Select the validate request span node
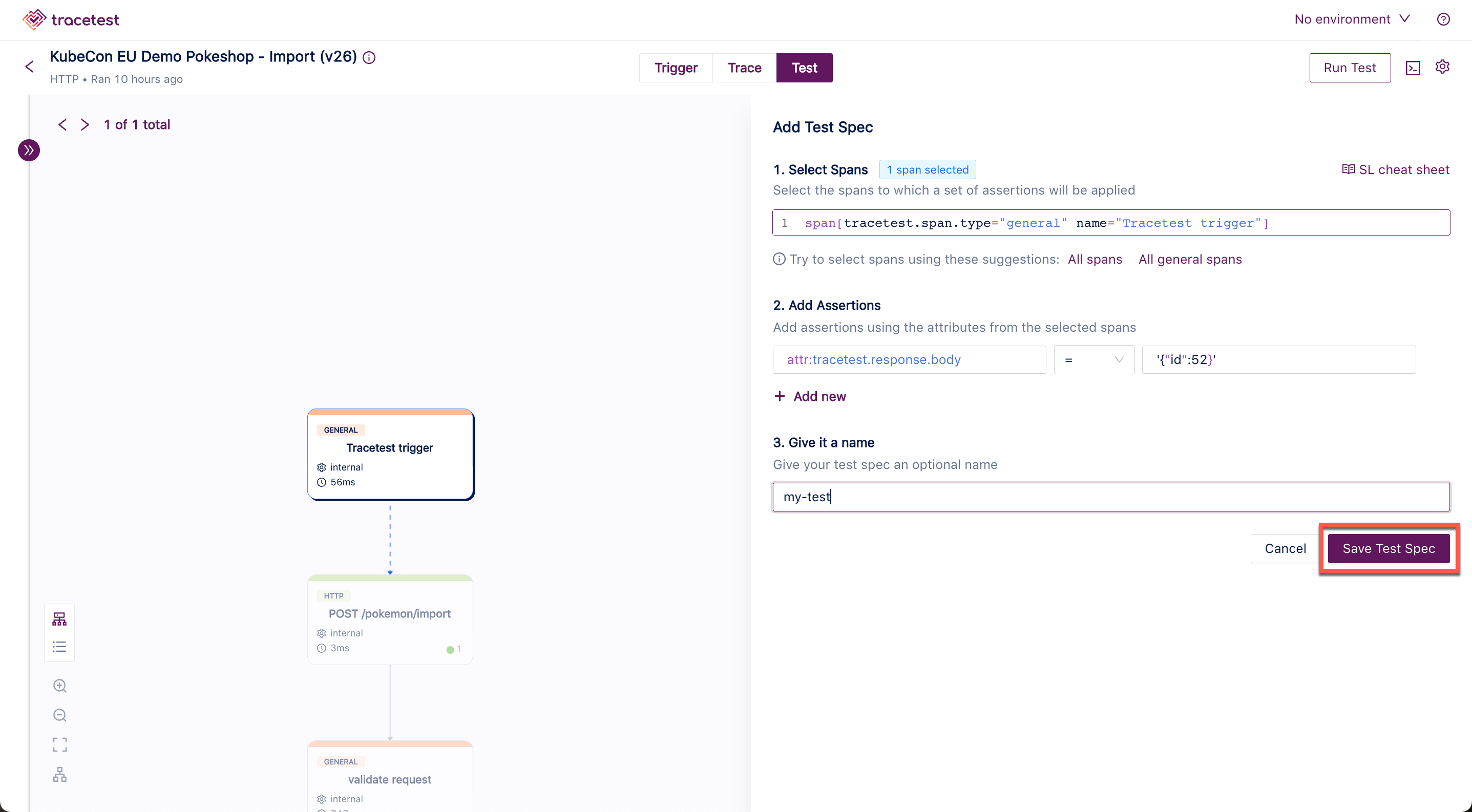1472x812 pixels. click(390, 777)
